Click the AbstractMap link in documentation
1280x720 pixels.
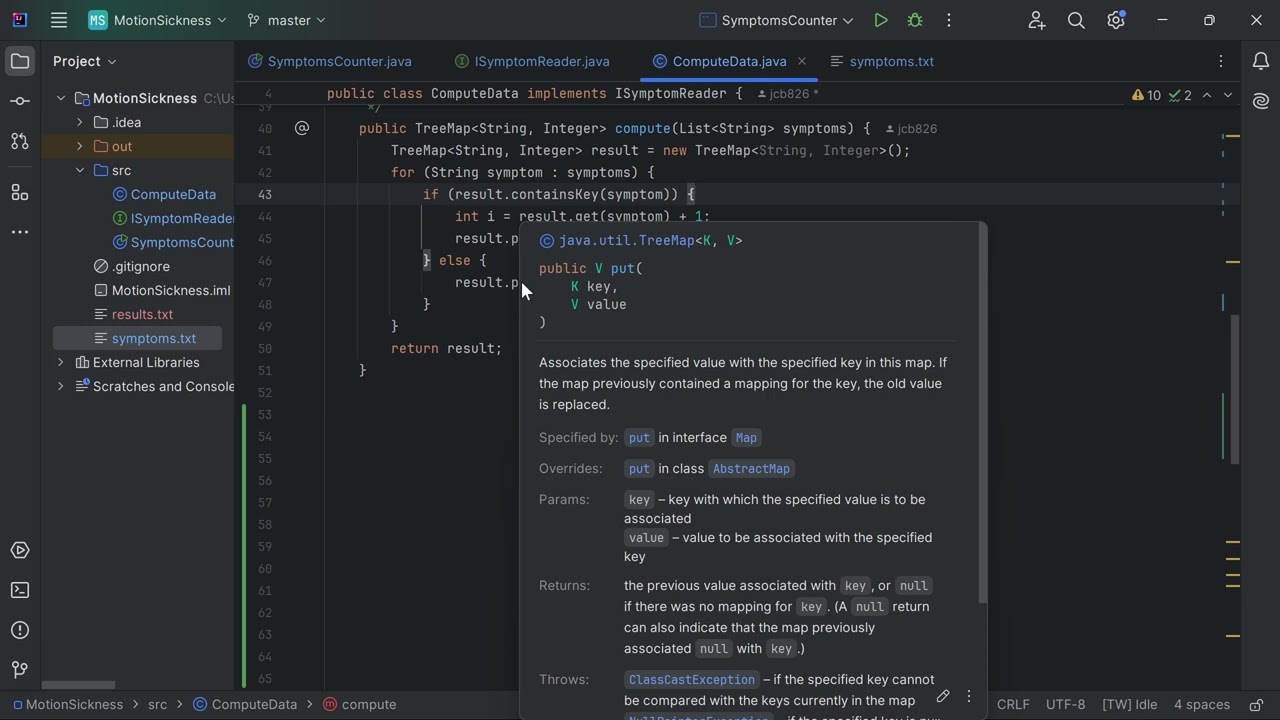pyautogui.click(x=751, y=468)
